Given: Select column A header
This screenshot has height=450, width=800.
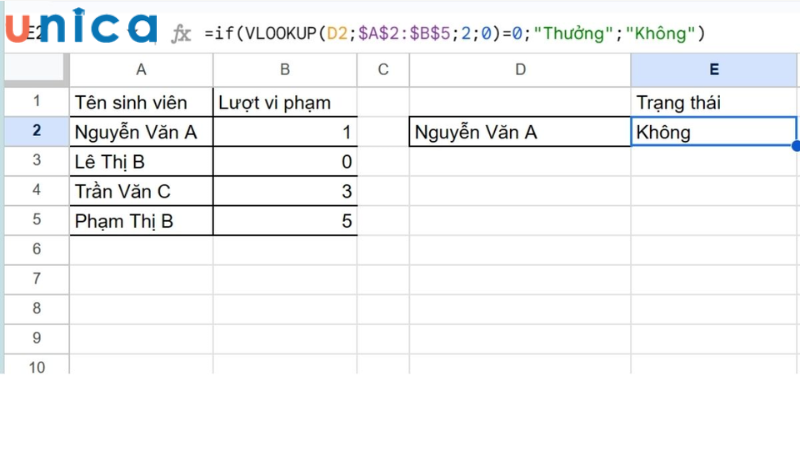Looking at the screenshot, I should click(141, 69).
